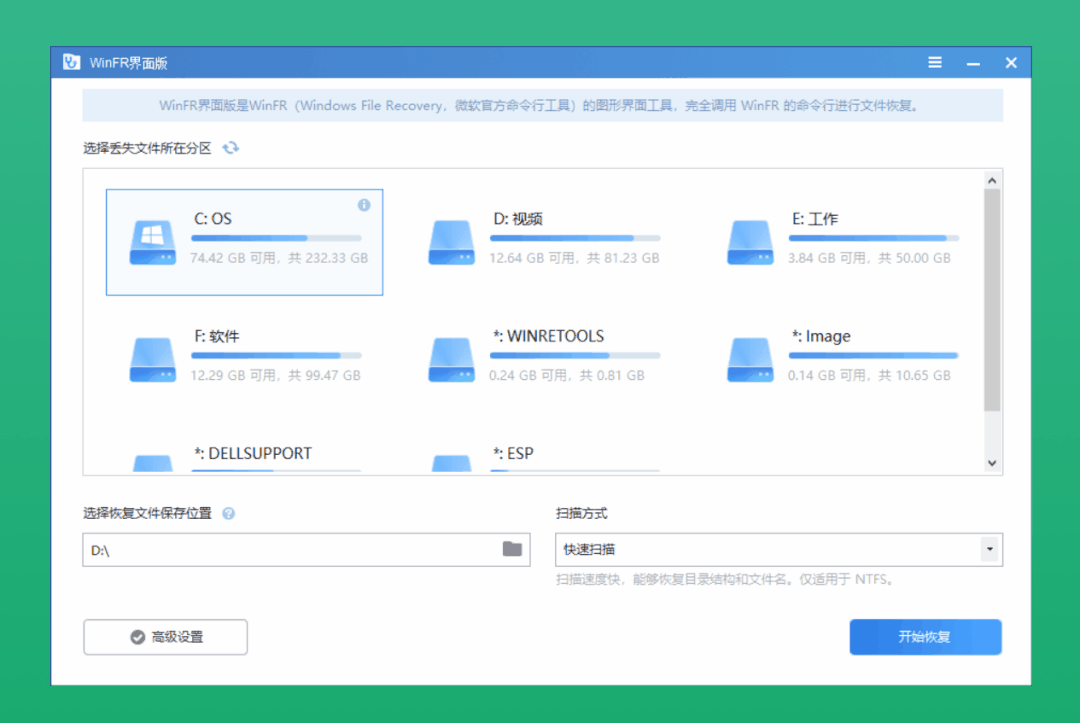Viewport: 1080px width, 723px height.
Task: Click '12.64 GB 可用, 共 81.23 GB' text
Action: pos(574,258)
